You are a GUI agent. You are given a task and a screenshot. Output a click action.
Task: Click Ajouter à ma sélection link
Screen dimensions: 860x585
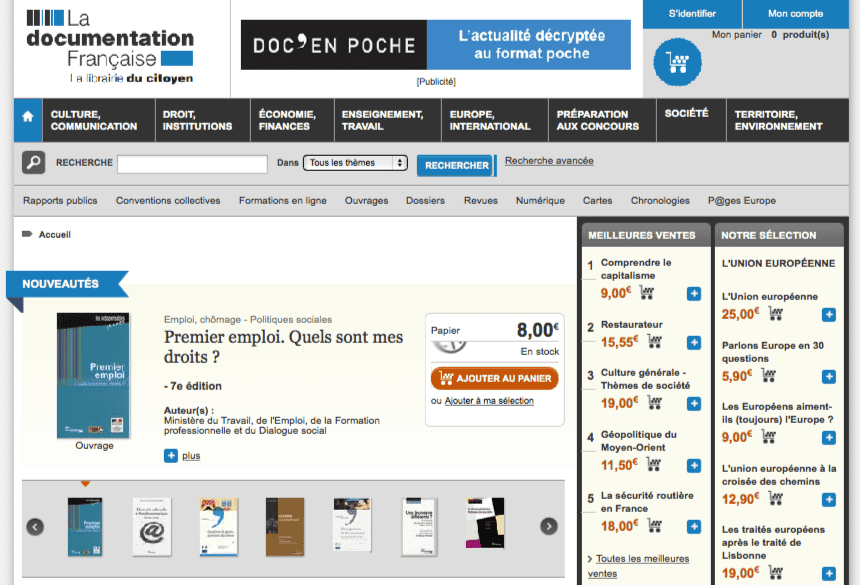tap(489, 401)
